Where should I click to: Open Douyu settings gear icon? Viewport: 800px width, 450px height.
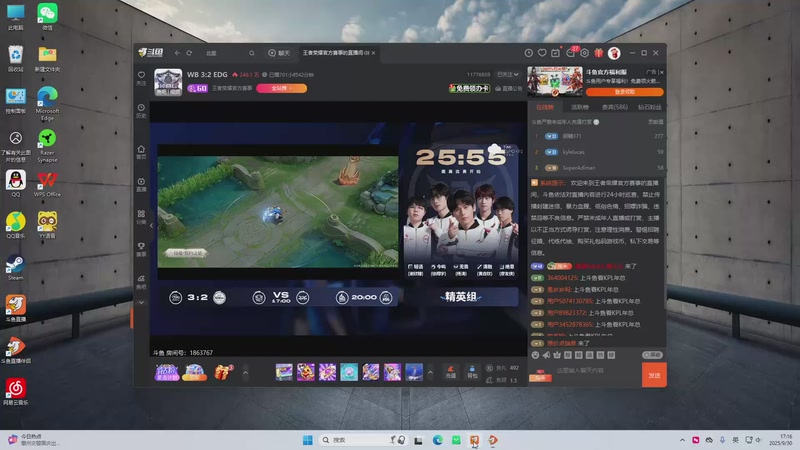[x=585, y=53]
